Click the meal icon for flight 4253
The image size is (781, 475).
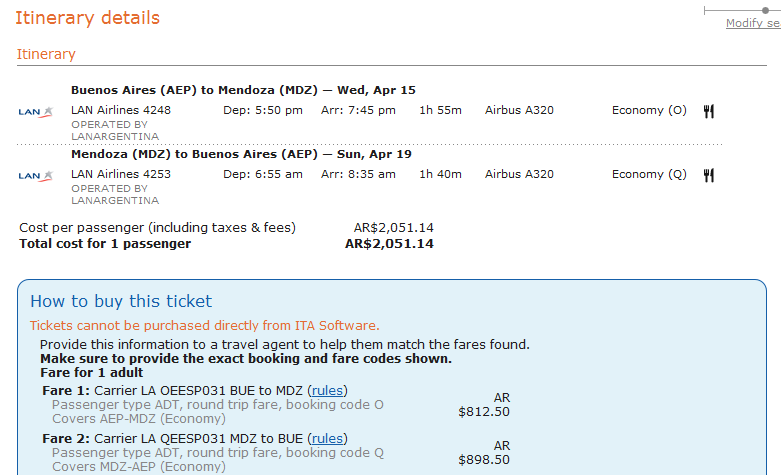click(709, 175)
